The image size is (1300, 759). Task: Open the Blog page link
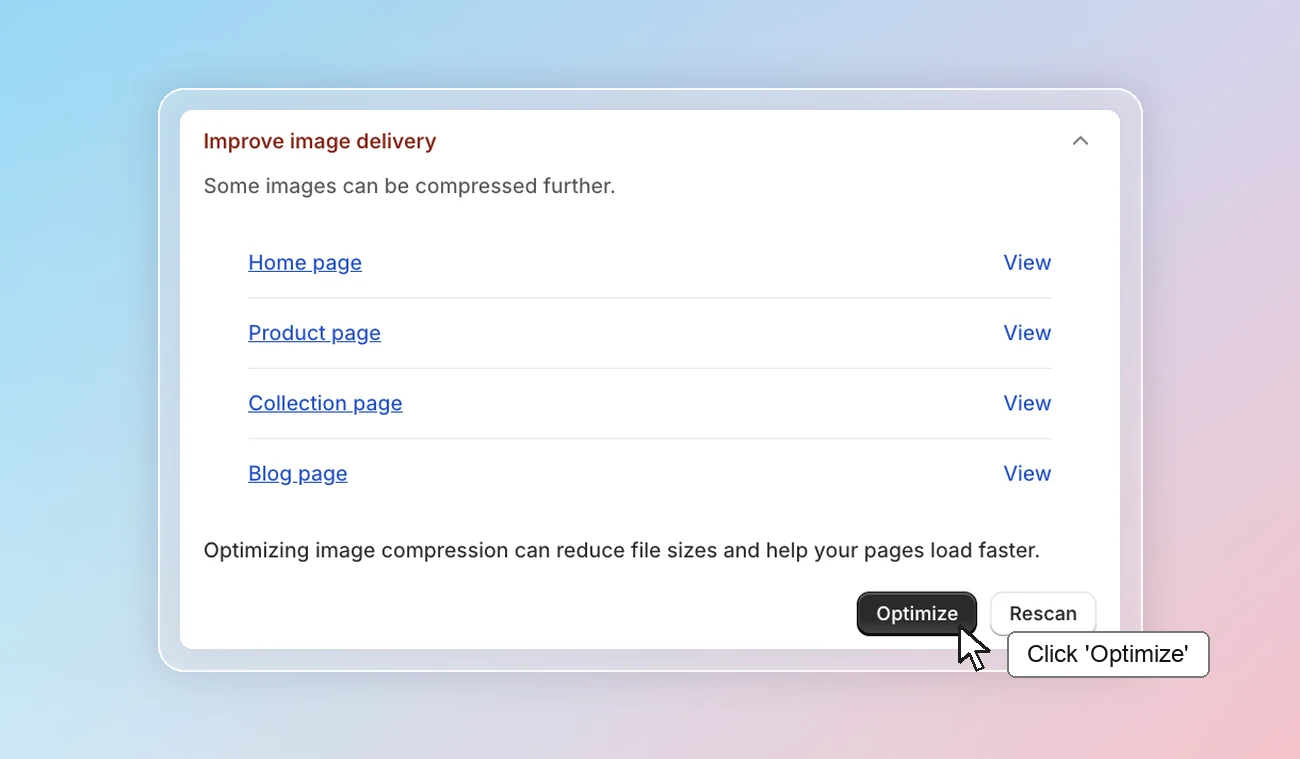[x=298, y=473]
